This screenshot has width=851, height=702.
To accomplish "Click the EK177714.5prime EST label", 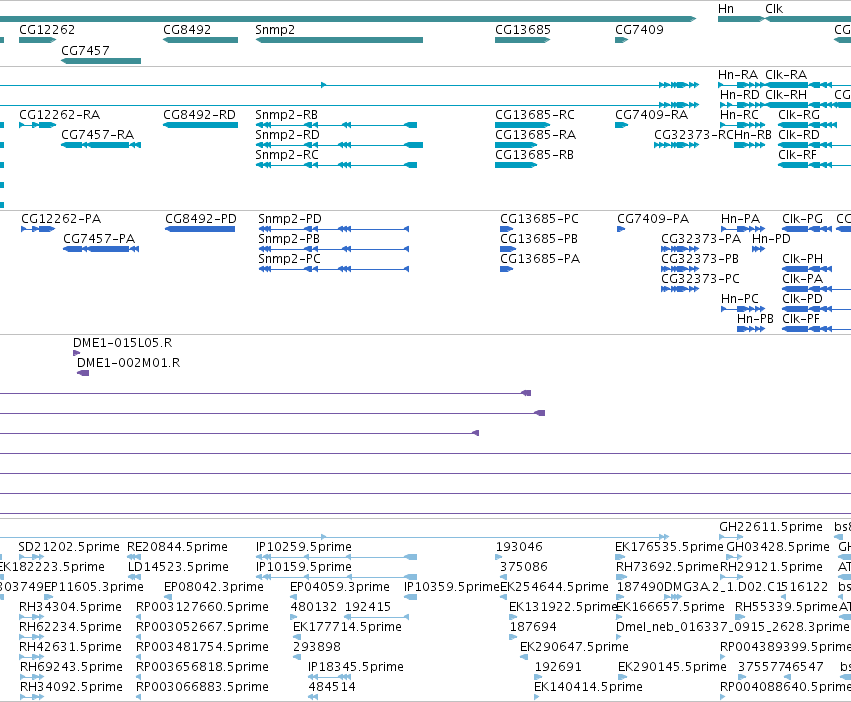I will pyautogui.click(x=347, y=627).
